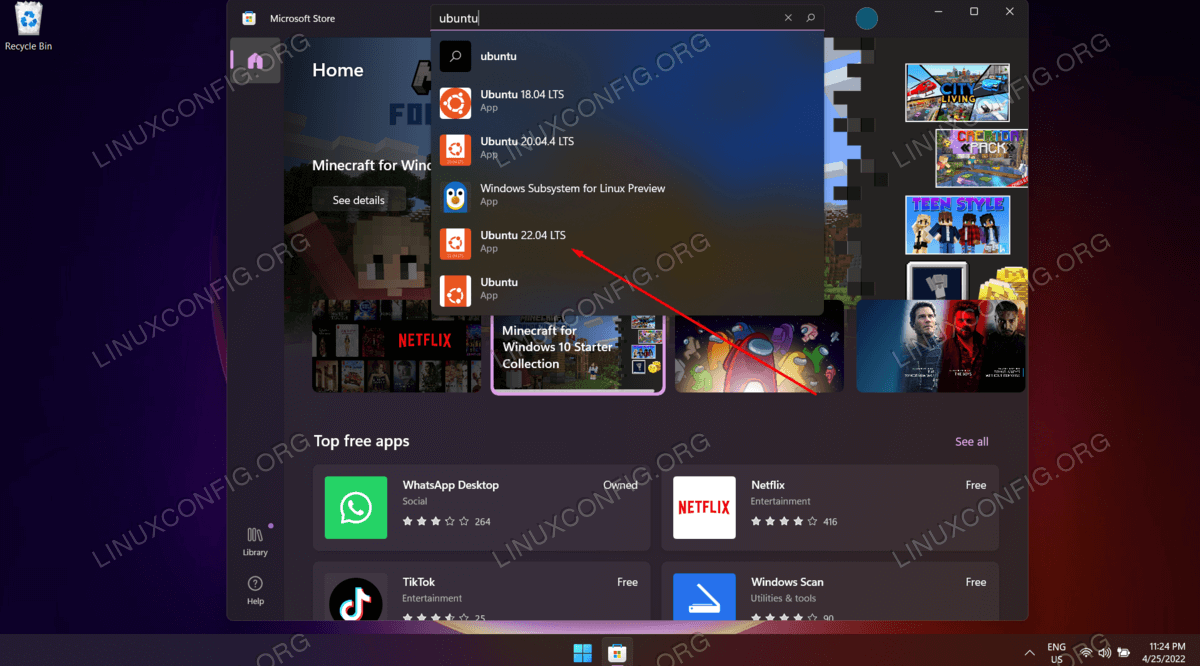Select the plain Ubuntu app suggestion
This screenshot has width=1200, height=666.
pyautogui.click(x=627, y=289)
